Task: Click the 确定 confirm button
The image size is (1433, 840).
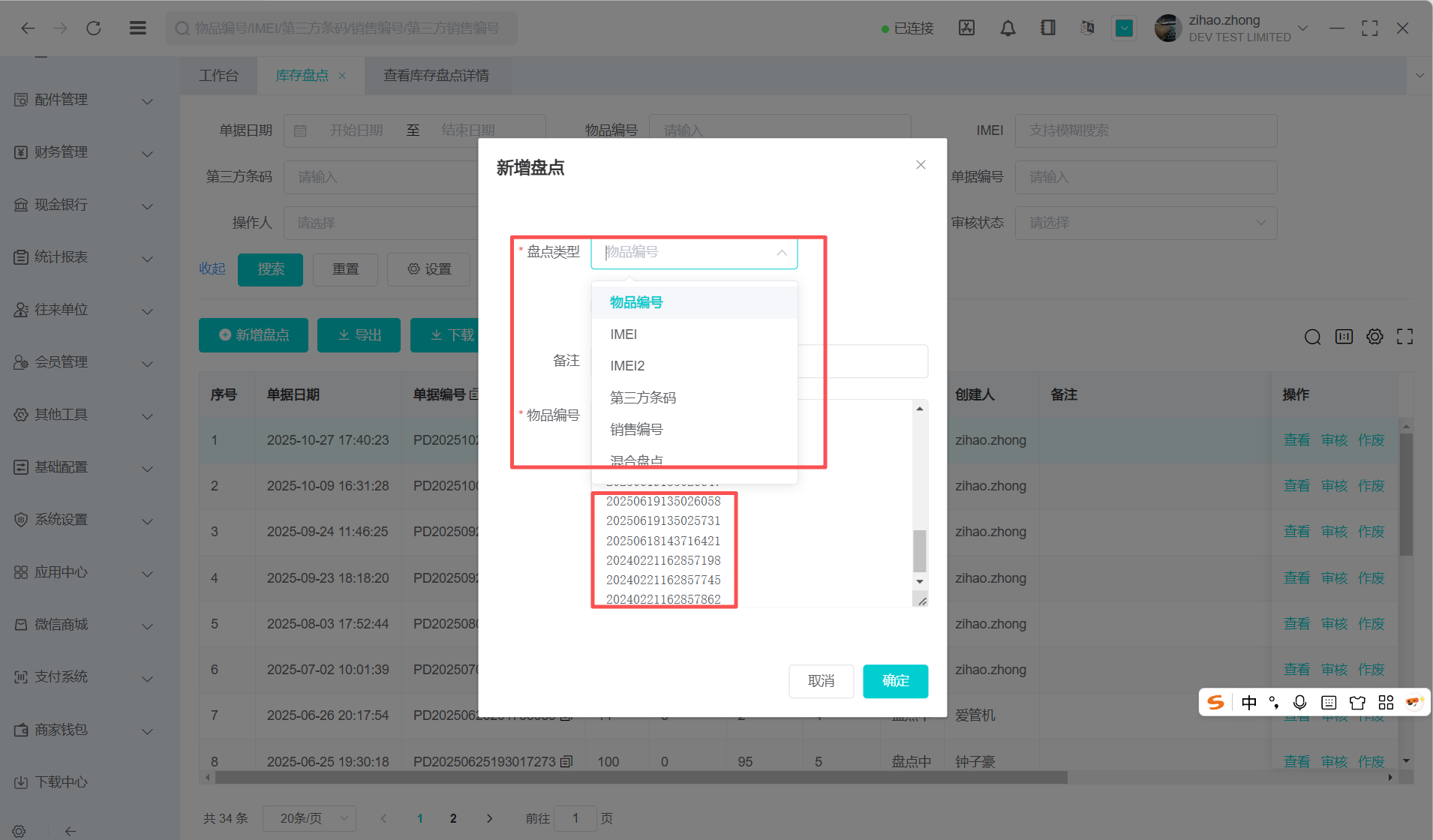Action: click(x=895, y=681)
